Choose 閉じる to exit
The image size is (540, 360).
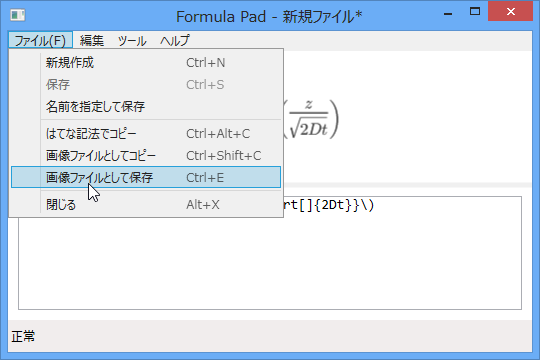tap(146, 205)
